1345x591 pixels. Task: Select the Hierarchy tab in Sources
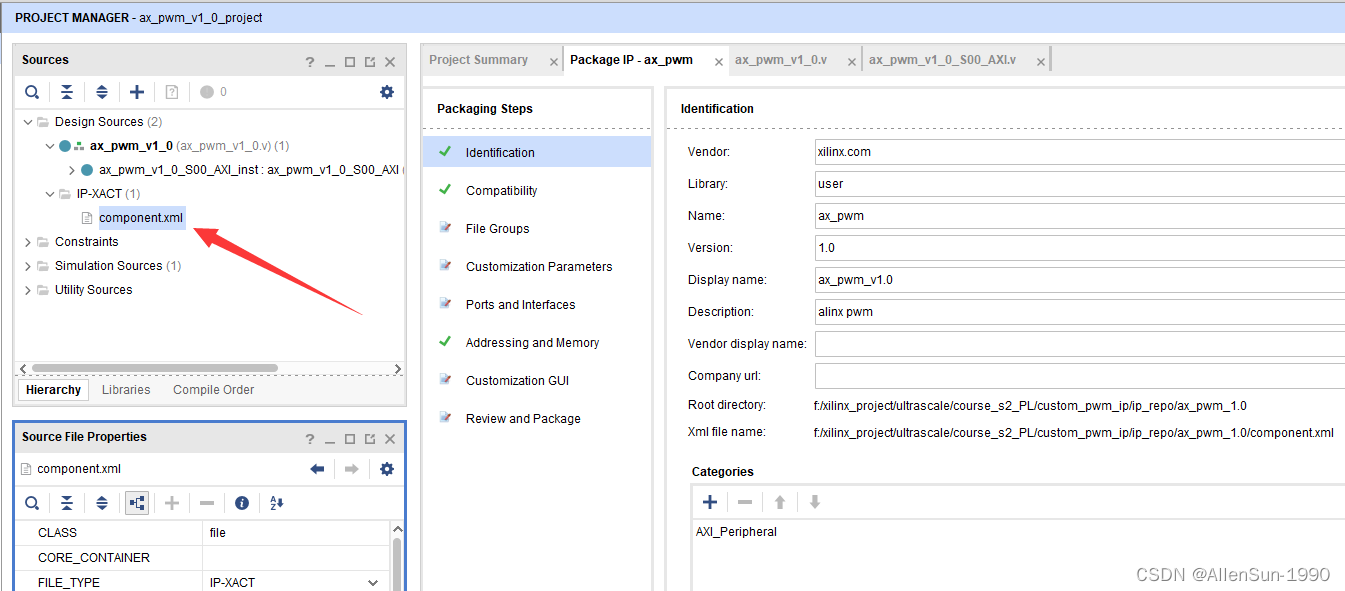click(53, 390)
